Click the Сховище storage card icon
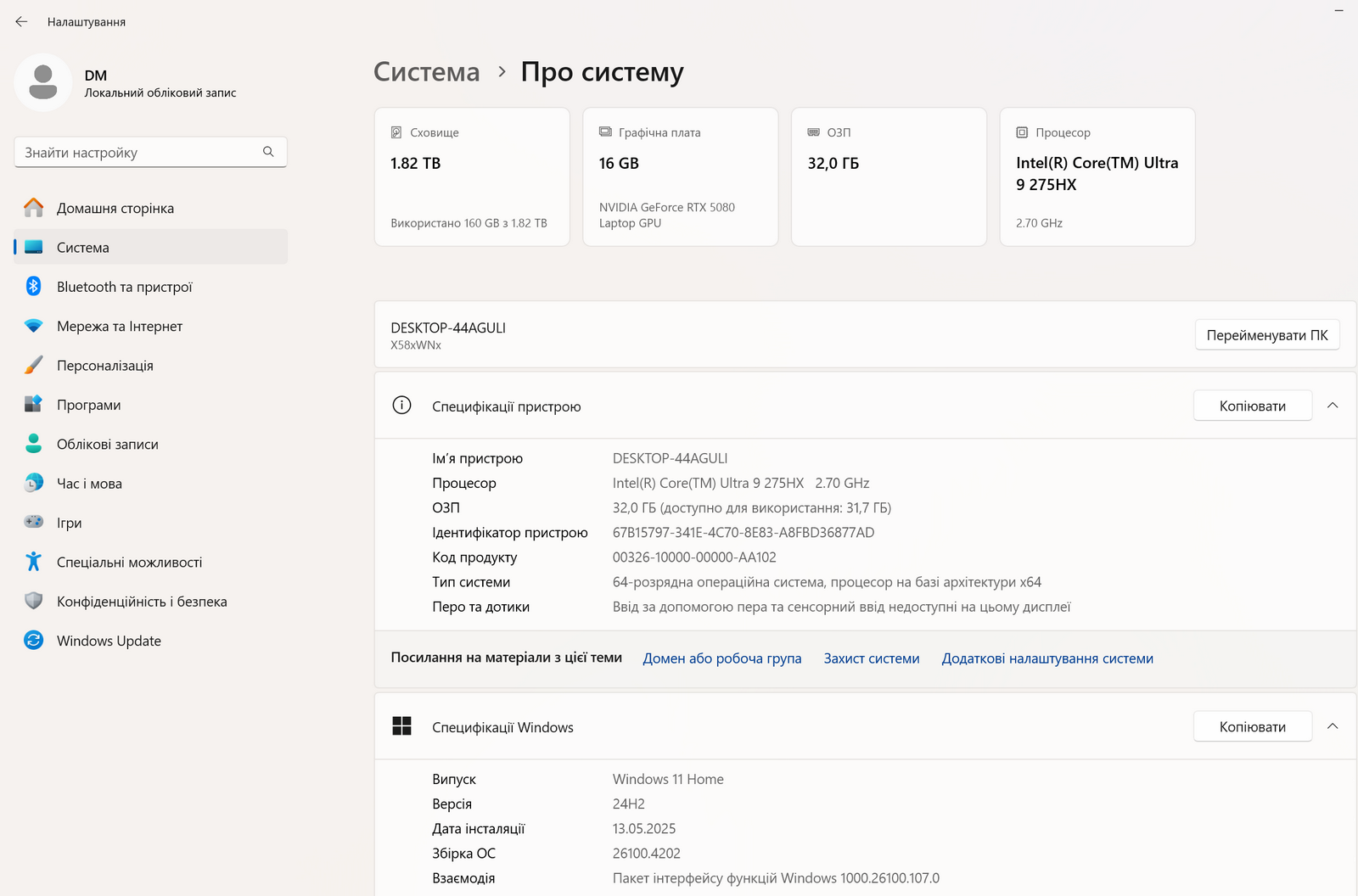 pos(396,132)
